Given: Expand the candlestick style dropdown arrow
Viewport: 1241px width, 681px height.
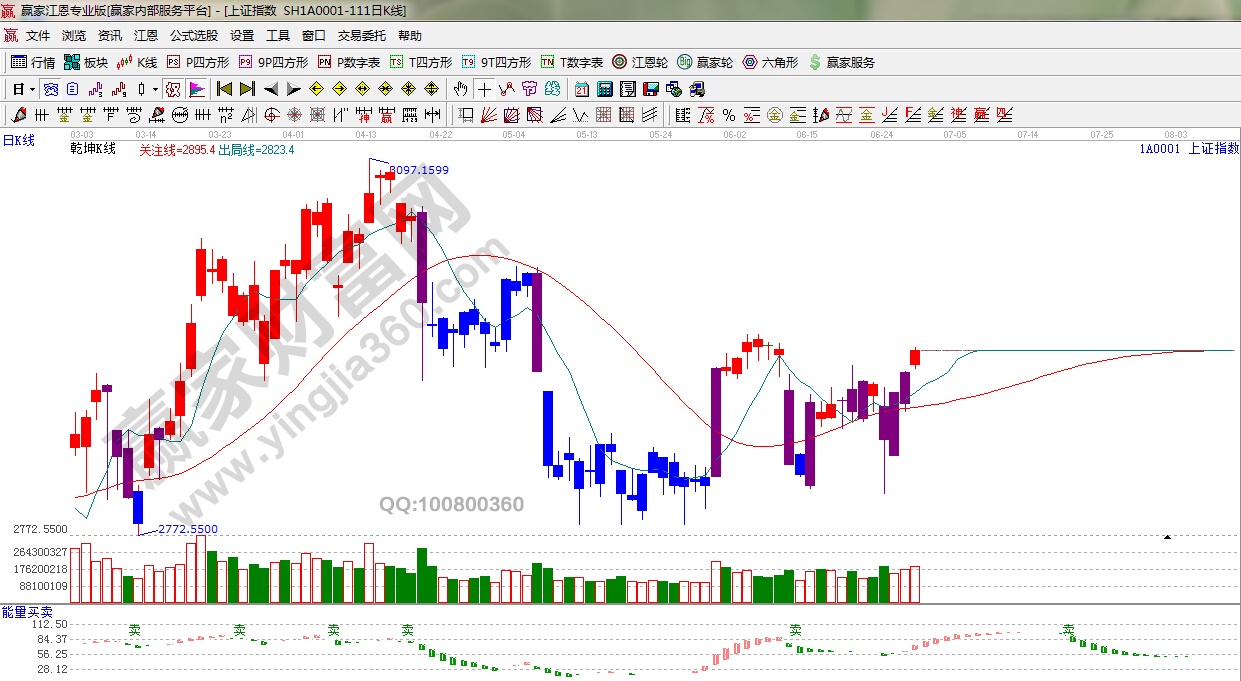Looking at the screenshot, I should (x=155, y=89).
